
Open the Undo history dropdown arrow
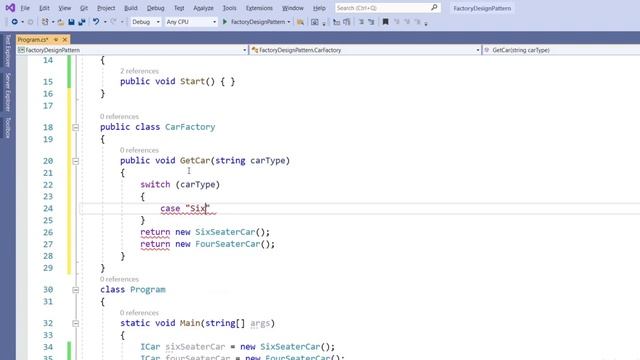105,22
